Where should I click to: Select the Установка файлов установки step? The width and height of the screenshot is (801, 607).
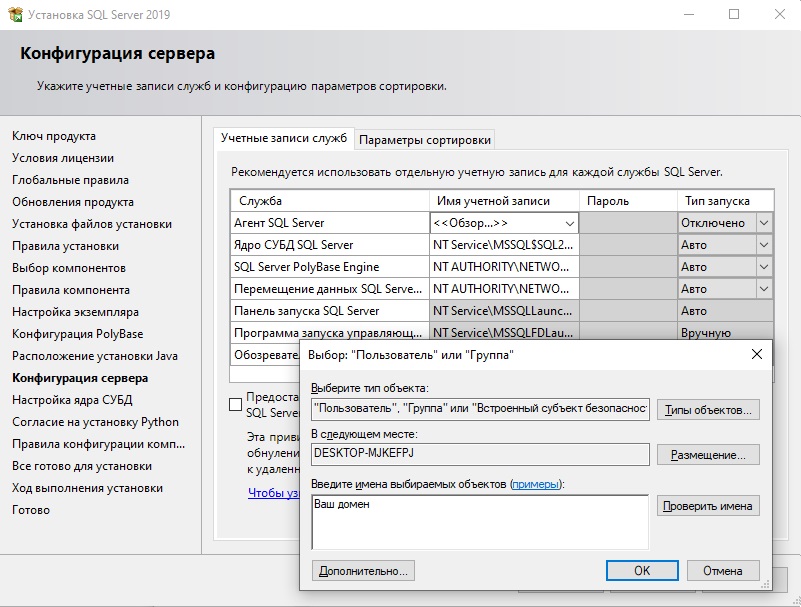[92, 224]
